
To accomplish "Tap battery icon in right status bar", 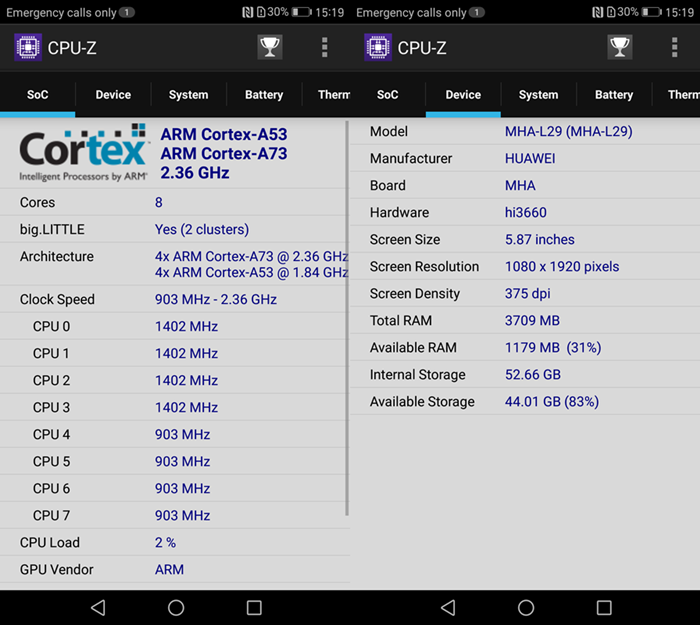I will point(652,12).
